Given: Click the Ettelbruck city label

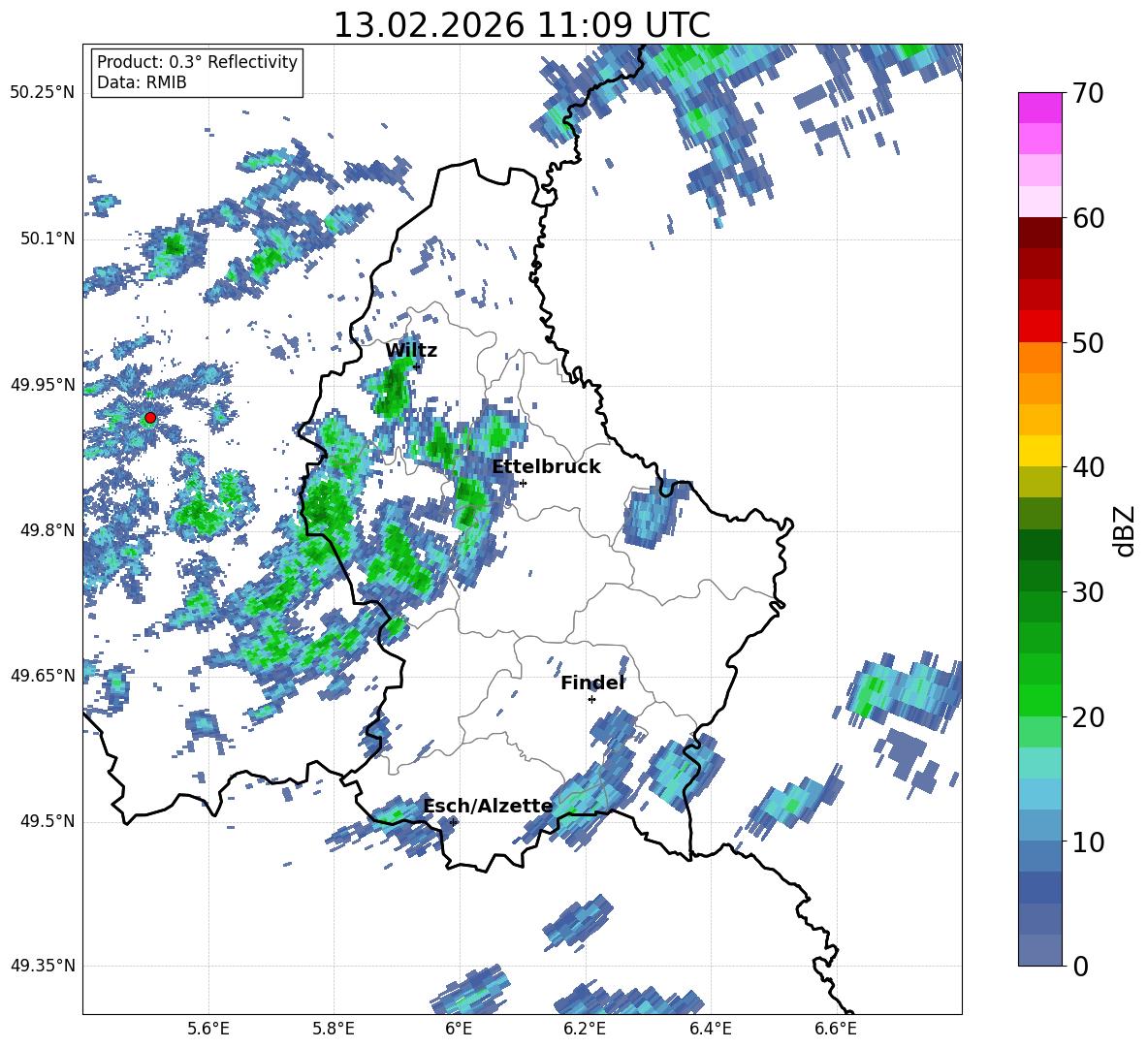Looking at the screenshot, I should coord(546,467).
